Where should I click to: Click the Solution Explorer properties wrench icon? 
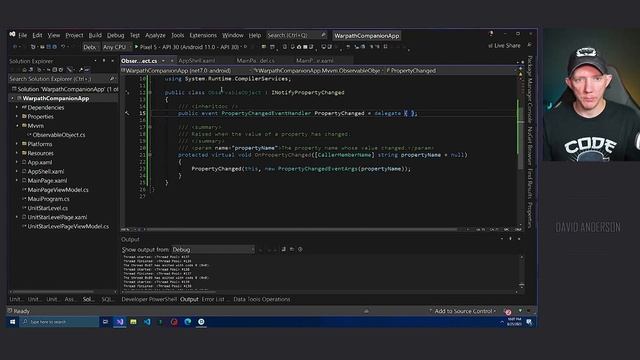point(80,70)
